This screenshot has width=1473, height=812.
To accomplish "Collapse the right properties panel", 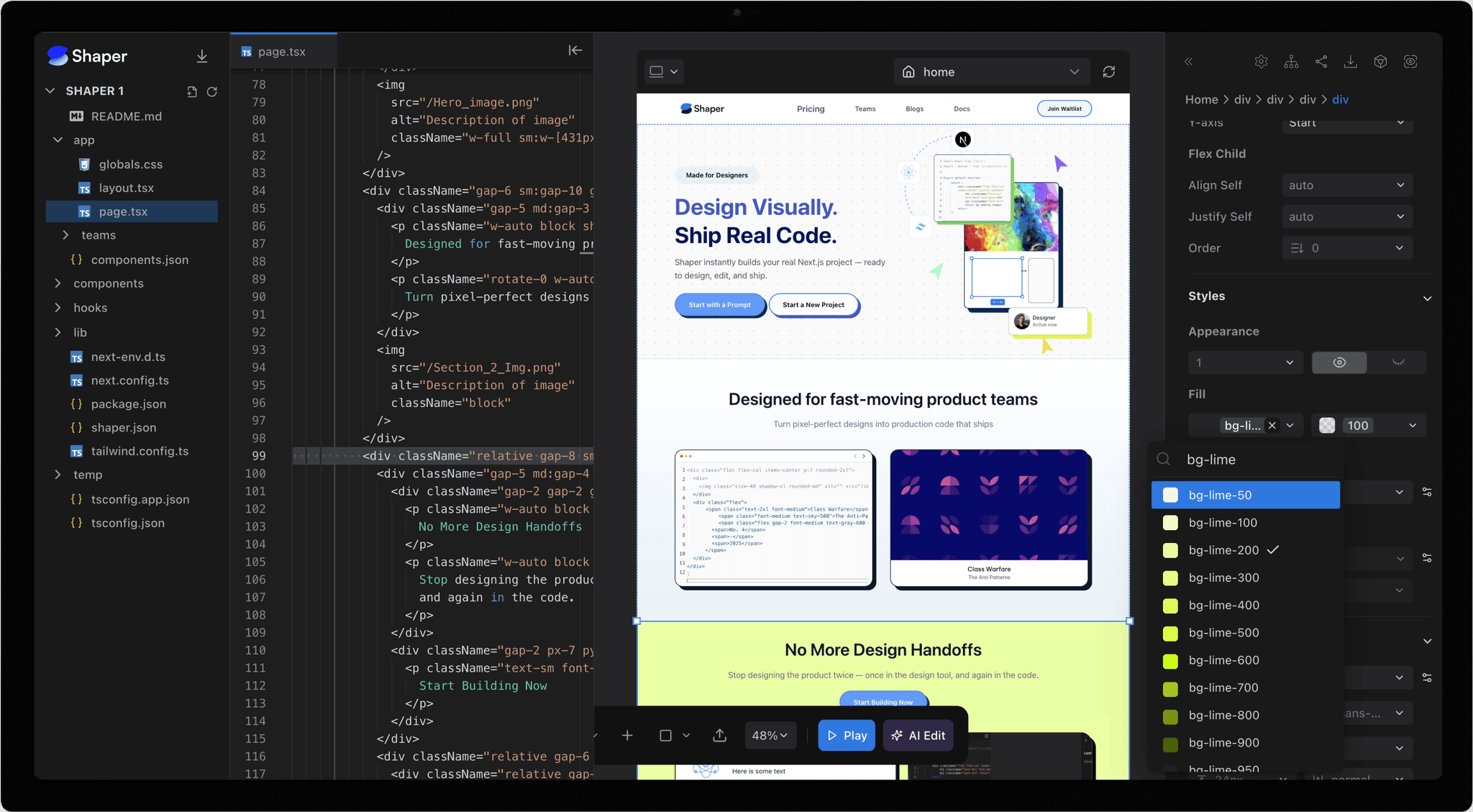I will (x=1189, y=62).
